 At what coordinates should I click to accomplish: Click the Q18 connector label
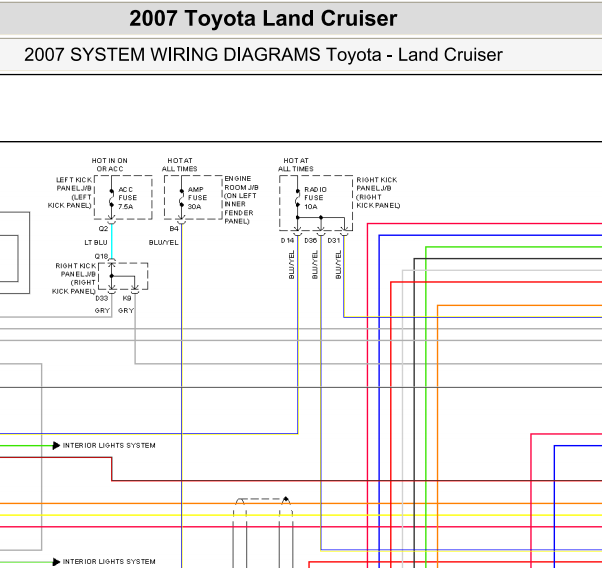[x=101, y=256]
